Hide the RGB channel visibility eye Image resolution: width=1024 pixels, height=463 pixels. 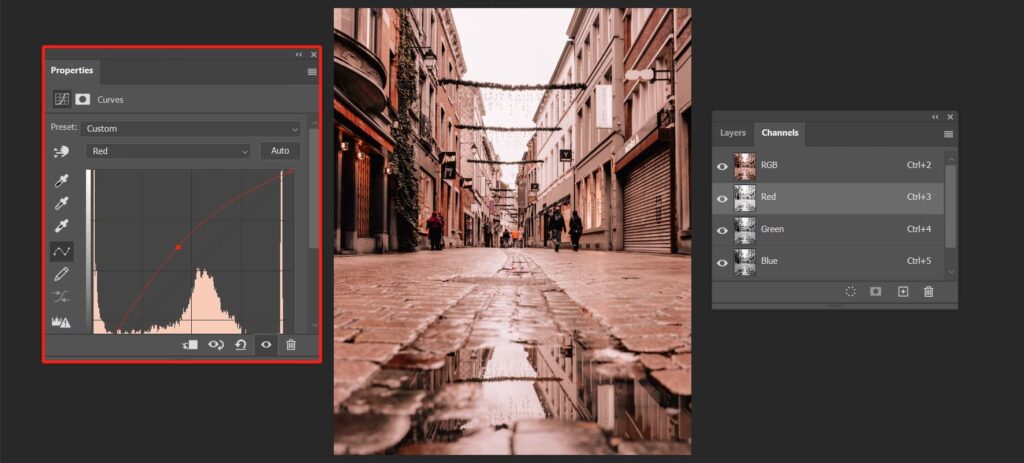tap(722, 165)
